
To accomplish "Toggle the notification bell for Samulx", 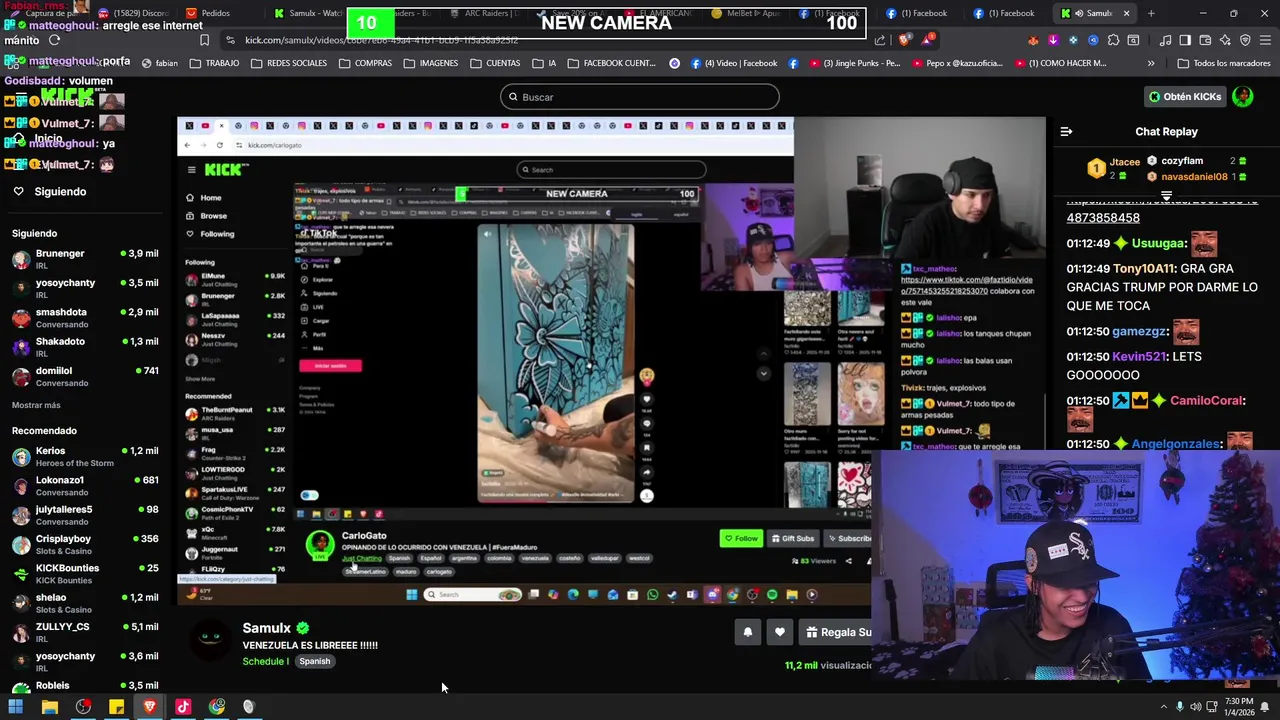I will click(x=747, y=632).
